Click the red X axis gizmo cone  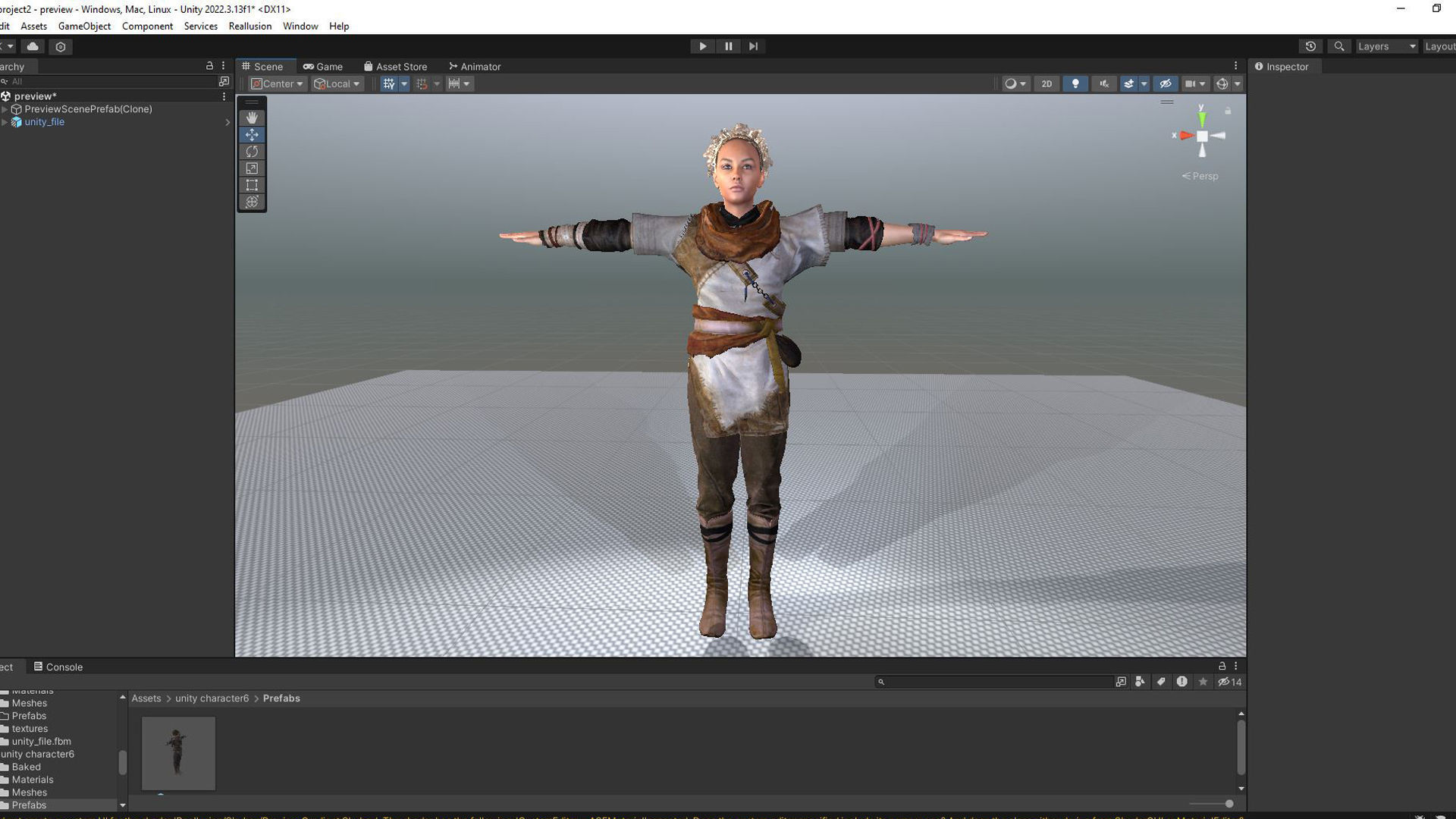pyautogui.click(x=1186, y=136)
